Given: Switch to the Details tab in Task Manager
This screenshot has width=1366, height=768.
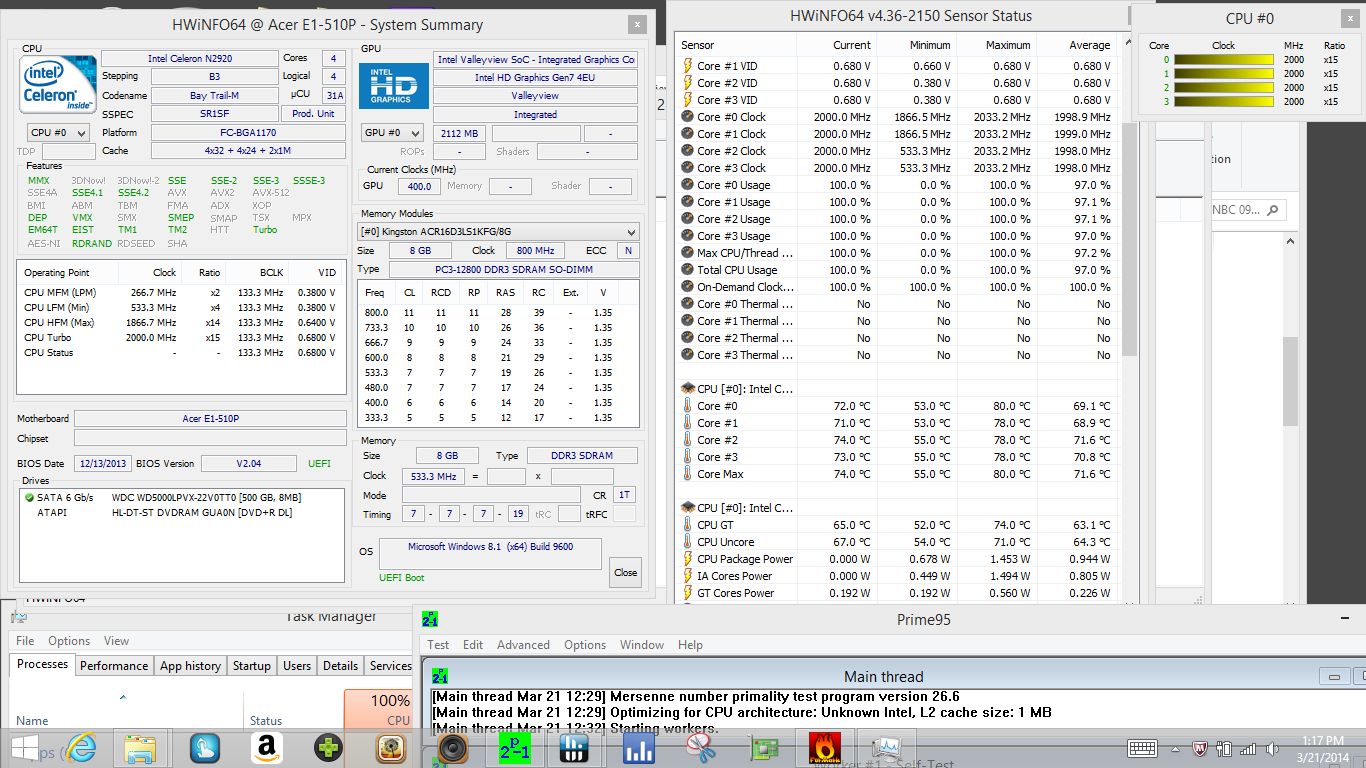Looking at the screenshot, I should tap(340, 666).
